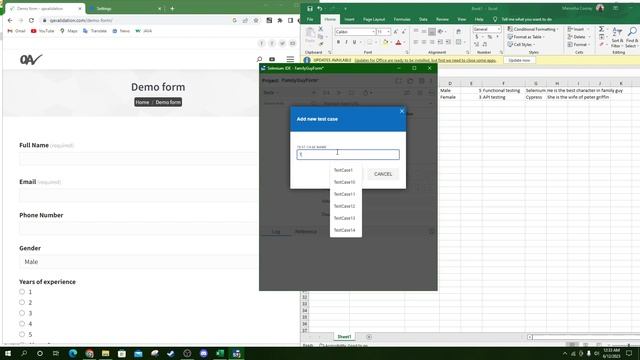Click the Format Painter icon in Excel
This screenshot has width=640, height=360.
[321, 44]
